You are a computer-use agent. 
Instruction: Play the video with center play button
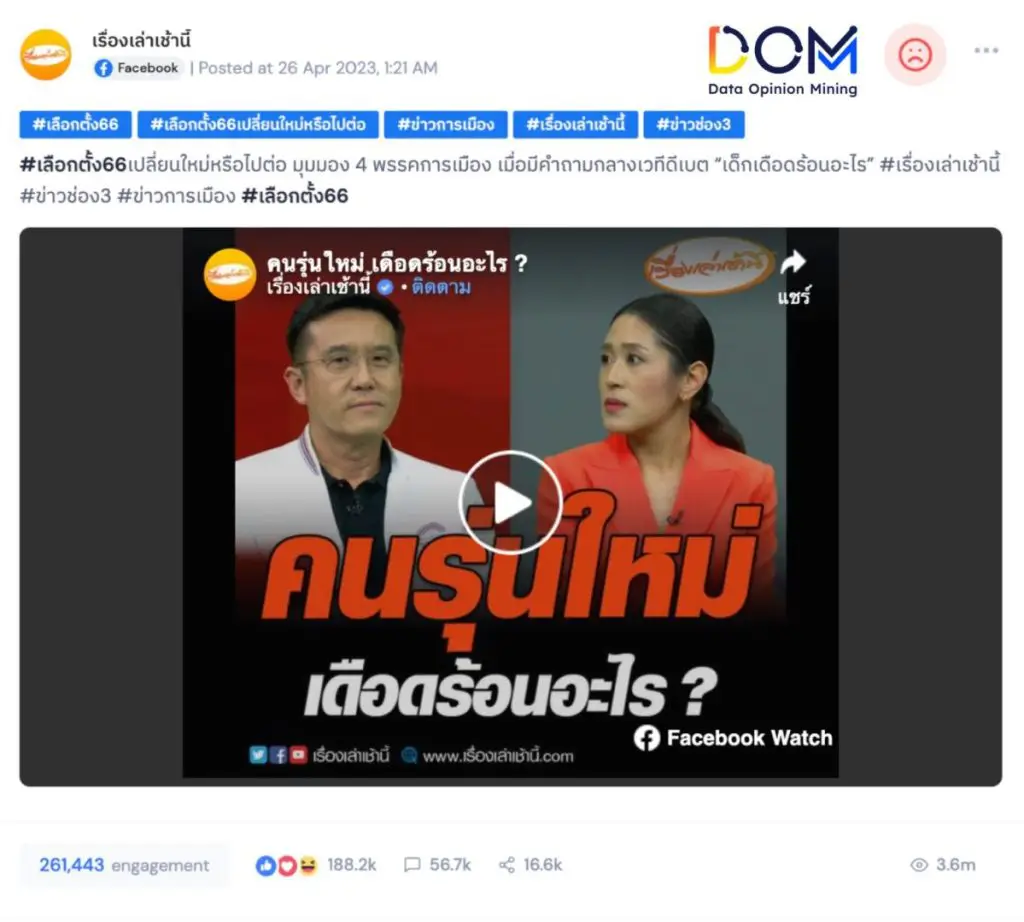pyautogui.click(x=511, y=502)
